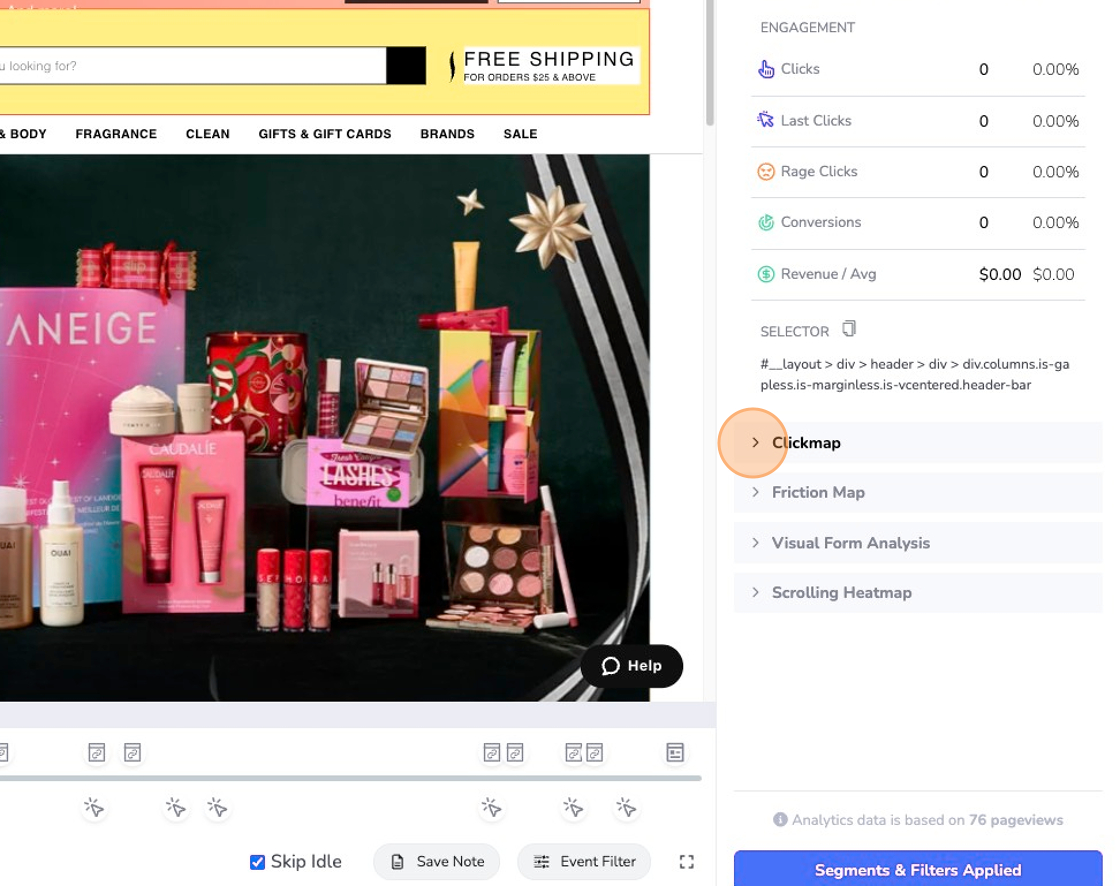Click the Revenue $0.00 total value

coord(1000,274)
